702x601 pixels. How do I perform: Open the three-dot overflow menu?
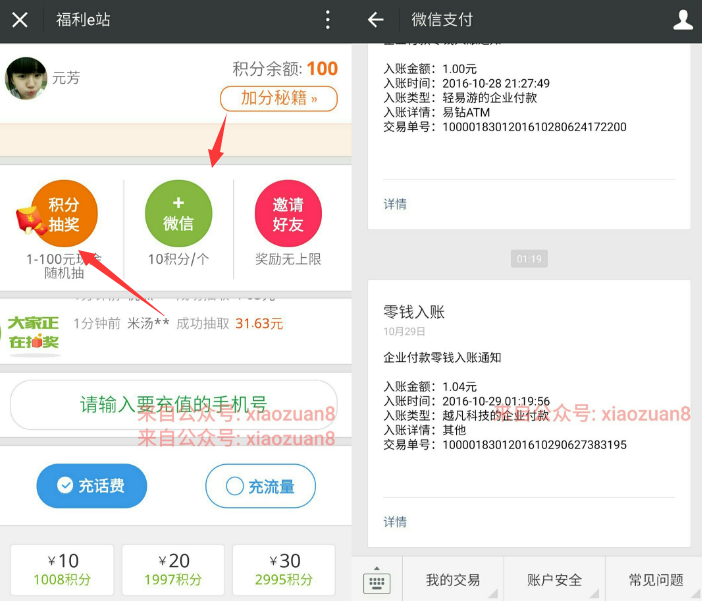click(x=328, y=20)
